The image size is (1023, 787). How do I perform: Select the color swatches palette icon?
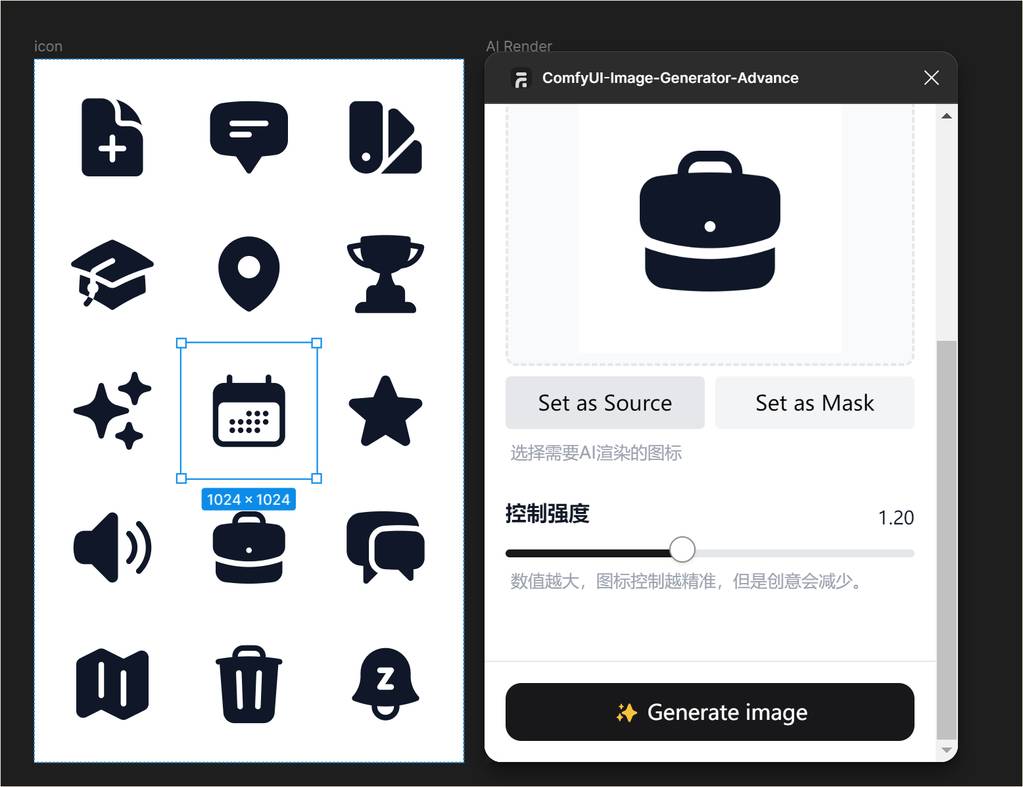tap(385, 137)
